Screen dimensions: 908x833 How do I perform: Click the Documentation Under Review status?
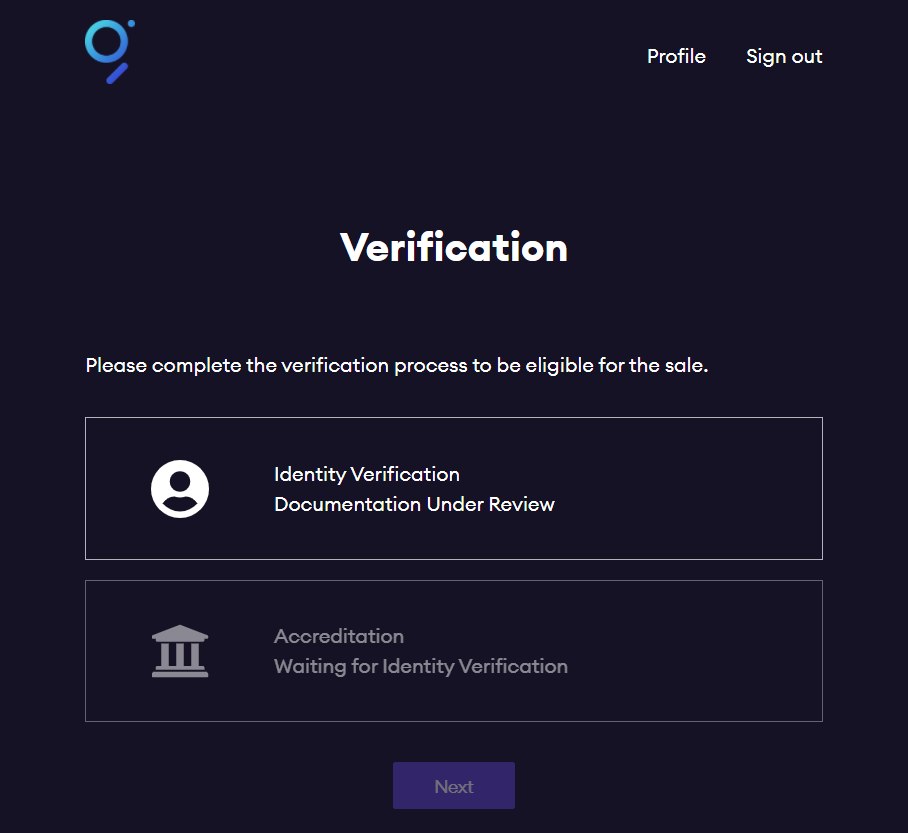point(414,504)
